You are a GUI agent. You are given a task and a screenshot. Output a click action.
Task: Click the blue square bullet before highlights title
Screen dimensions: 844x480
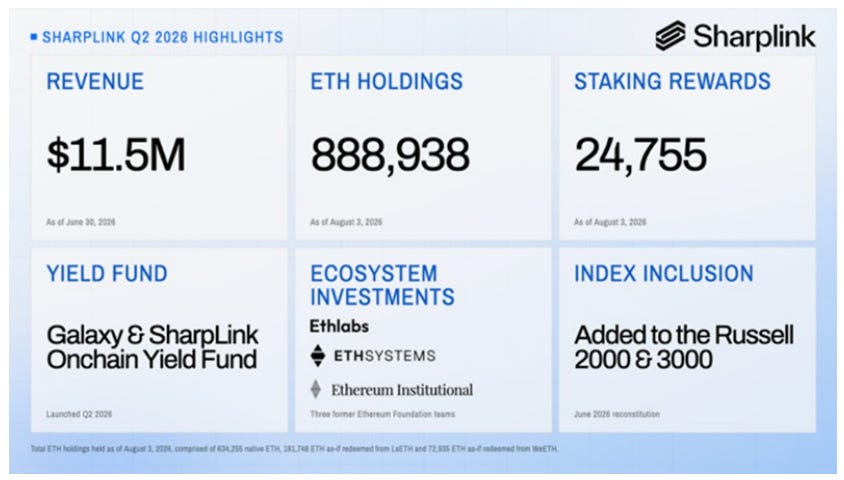tap(34, 37)
